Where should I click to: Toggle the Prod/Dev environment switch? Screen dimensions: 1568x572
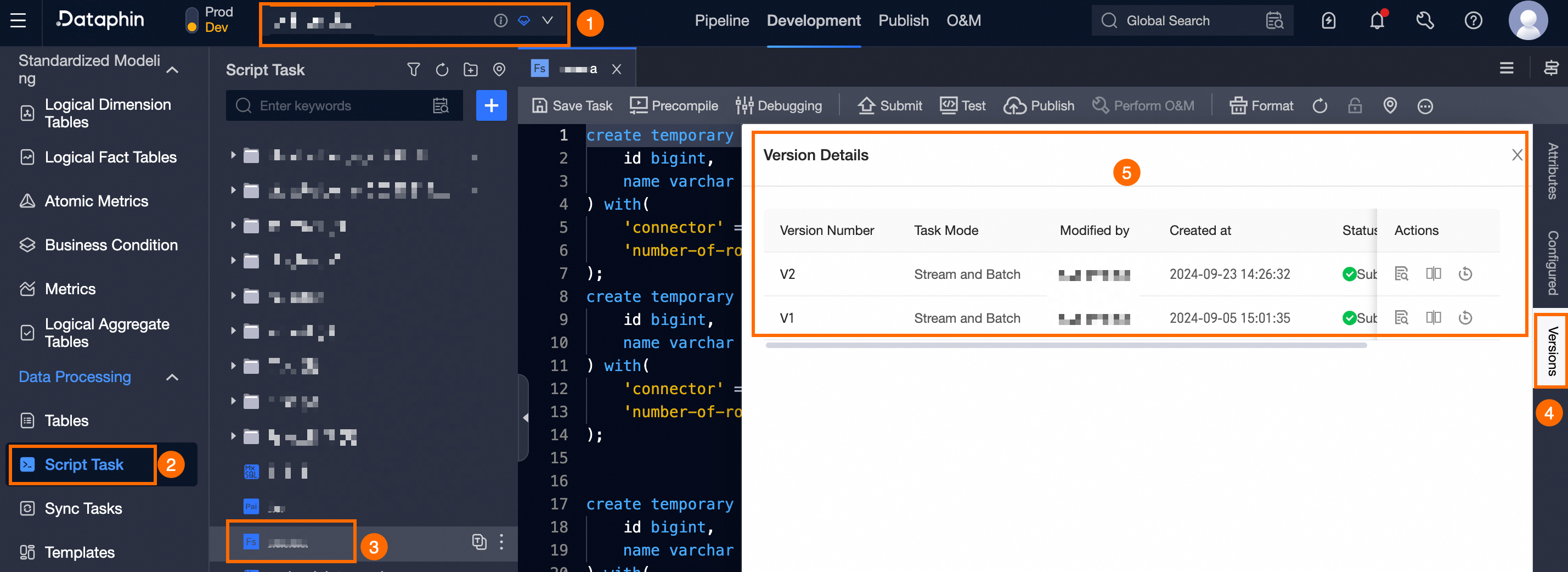click(191, 20)
